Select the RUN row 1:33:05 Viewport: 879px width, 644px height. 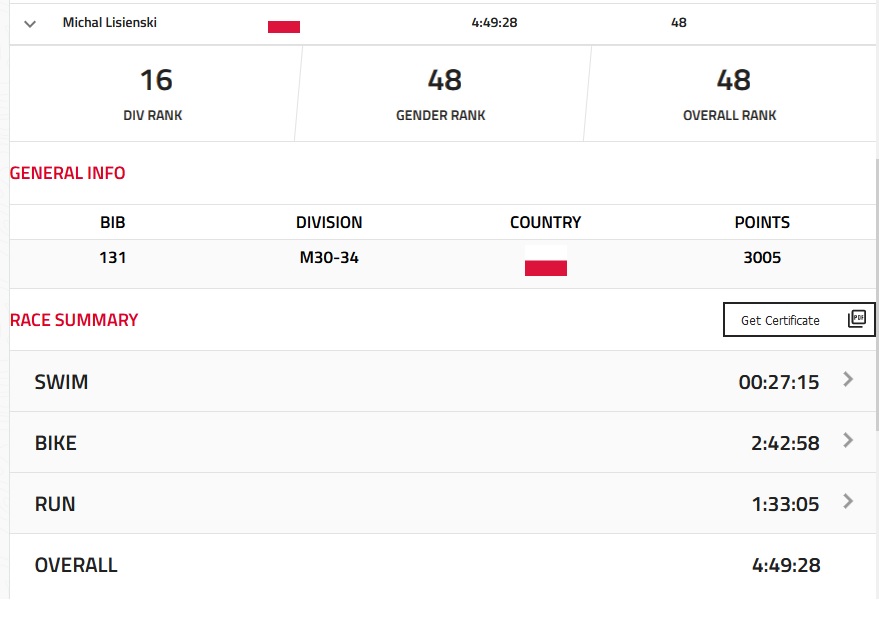(443, 503)
